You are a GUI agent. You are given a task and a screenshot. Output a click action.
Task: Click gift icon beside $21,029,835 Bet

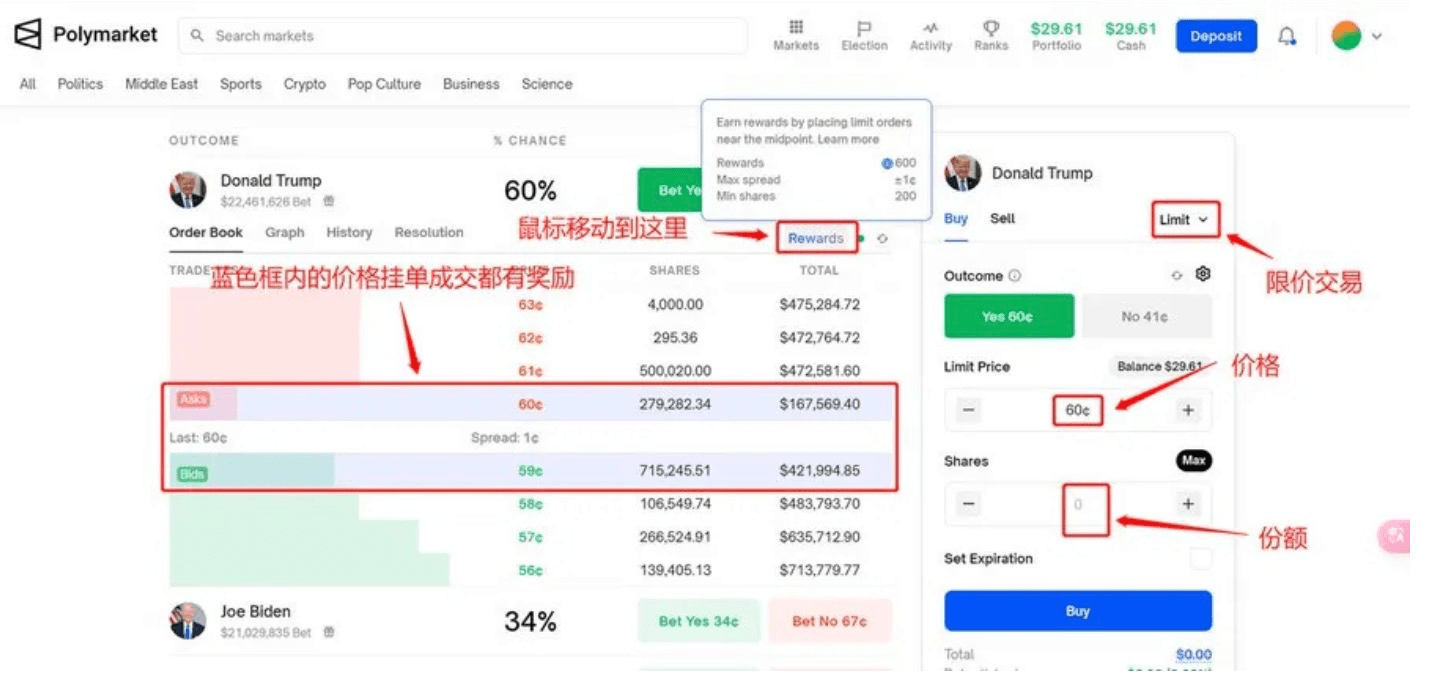click(x=329, y=633)
